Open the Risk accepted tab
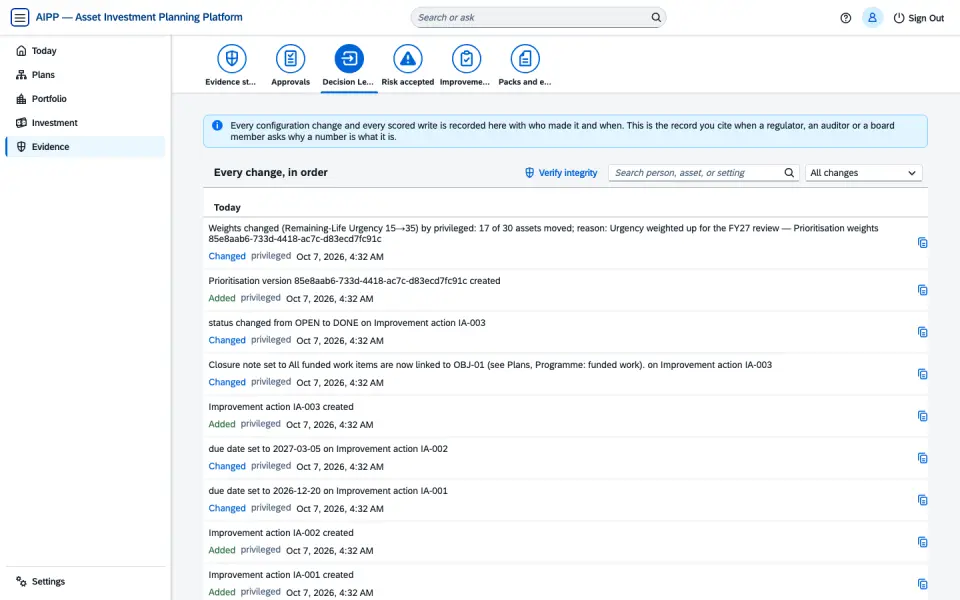 pos(408,66)
